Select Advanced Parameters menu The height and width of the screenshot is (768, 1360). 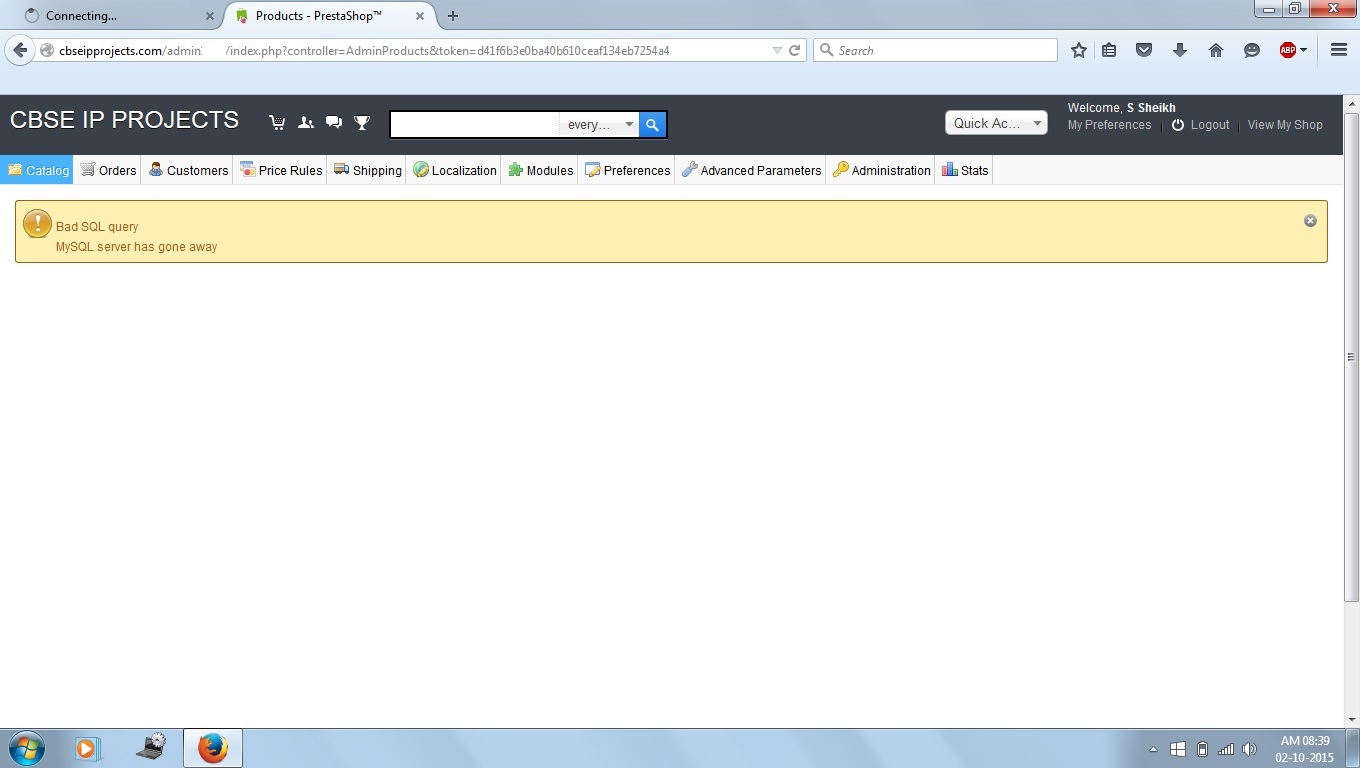tap(751, 170)
